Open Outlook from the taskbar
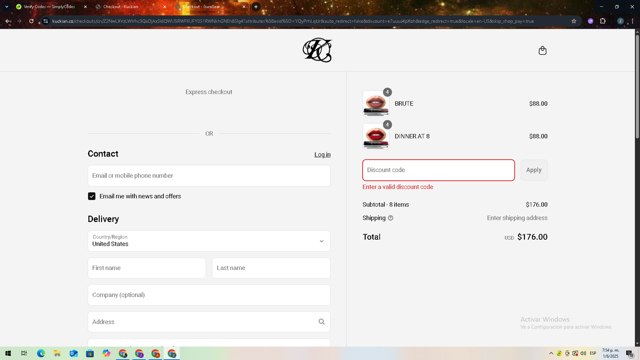The height and width of the screenshot is (360, 640). tap(73, 353)
